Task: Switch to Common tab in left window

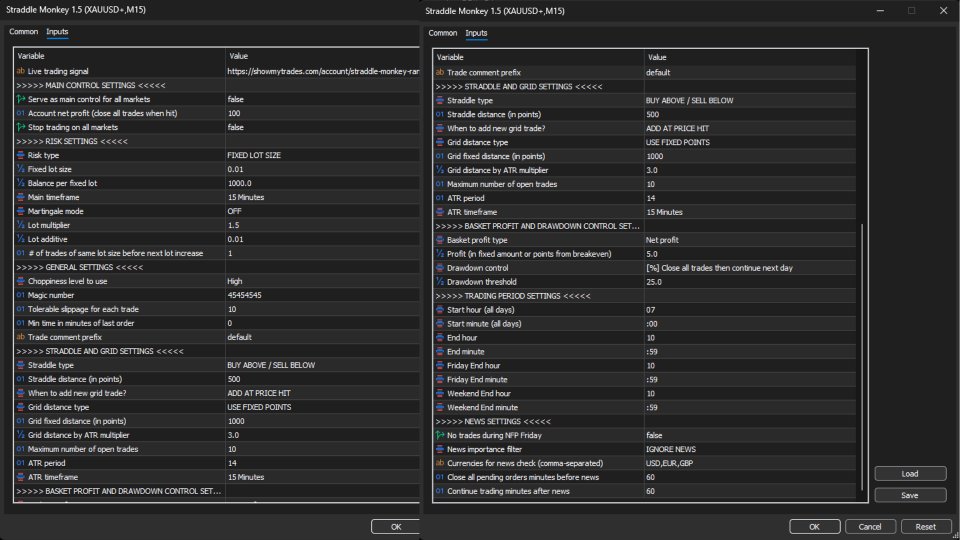Action: coord(23,32)
